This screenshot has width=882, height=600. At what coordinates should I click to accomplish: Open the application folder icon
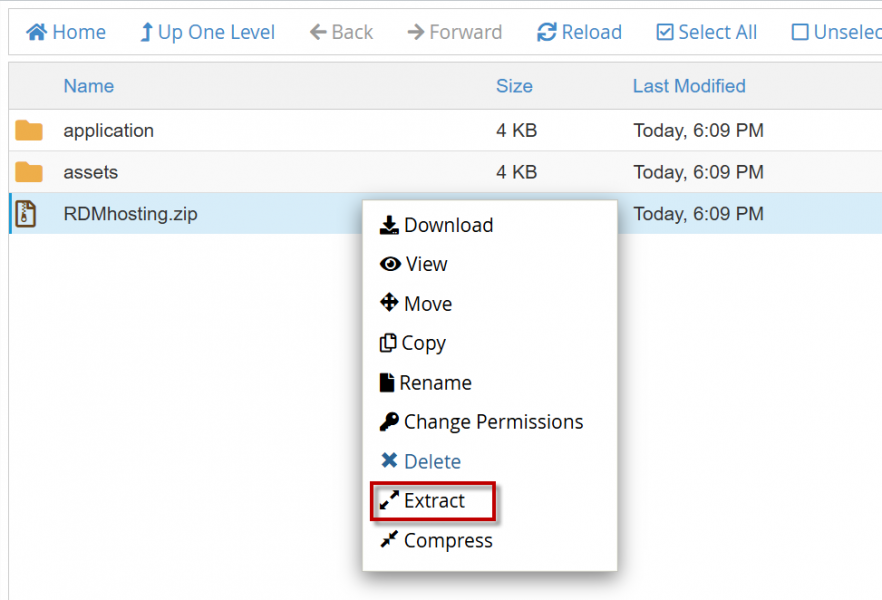tap(29, 131)
